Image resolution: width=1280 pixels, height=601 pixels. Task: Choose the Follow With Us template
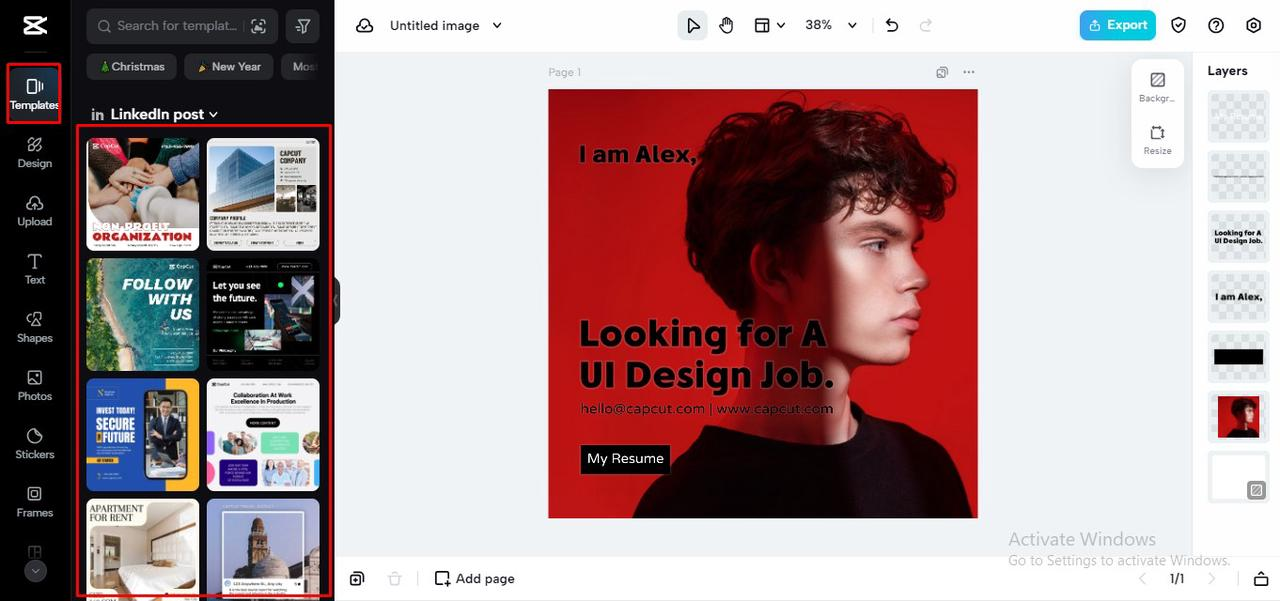pyautogui.click(x=143, y=315)
